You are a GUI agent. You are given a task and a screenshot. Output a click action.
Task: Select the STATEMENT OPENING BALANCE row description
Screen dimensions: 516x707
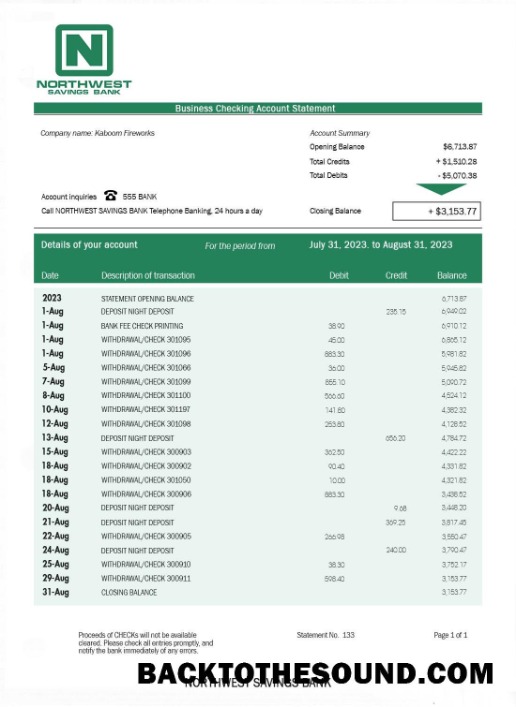147,299
